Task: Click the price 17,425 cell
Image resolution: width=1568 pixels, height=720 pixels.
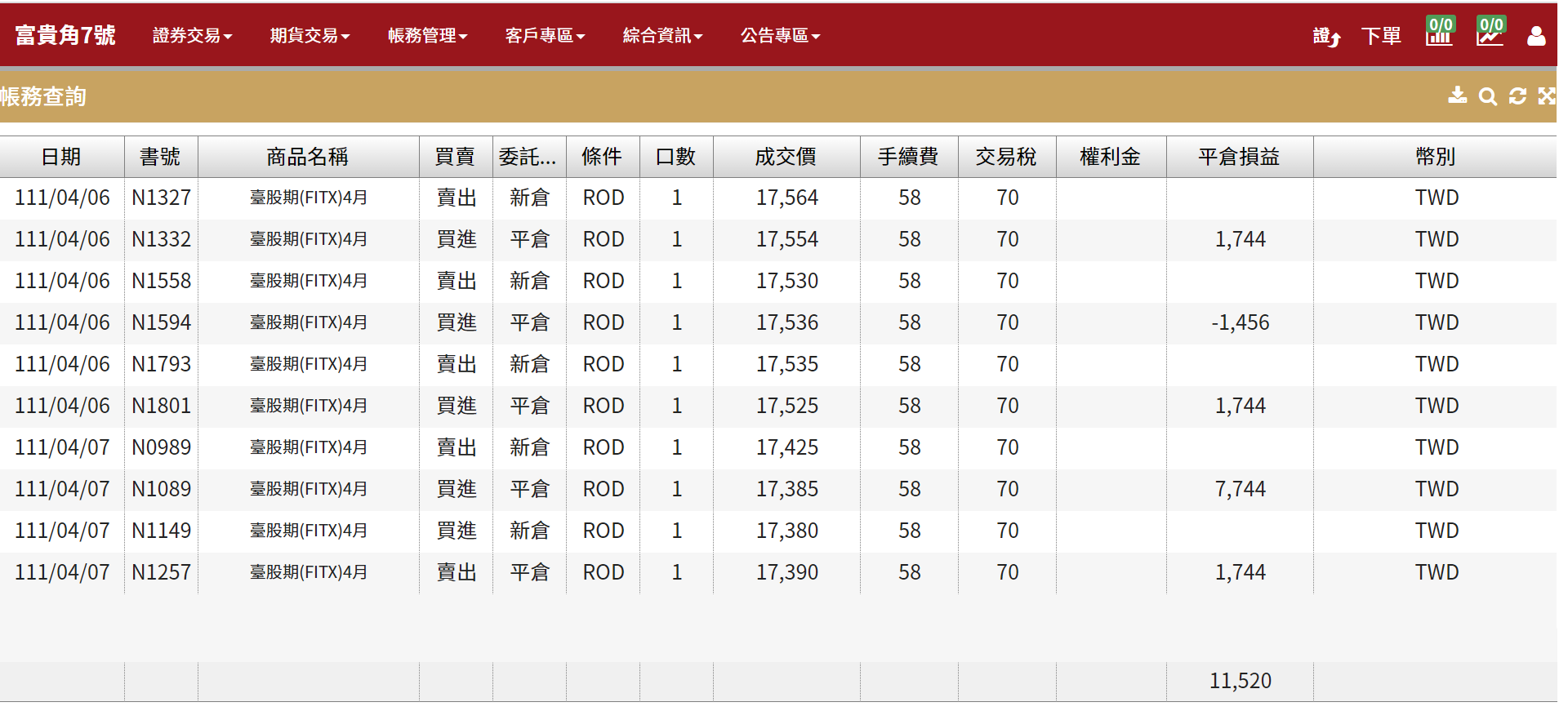Action: coord(786,447)
